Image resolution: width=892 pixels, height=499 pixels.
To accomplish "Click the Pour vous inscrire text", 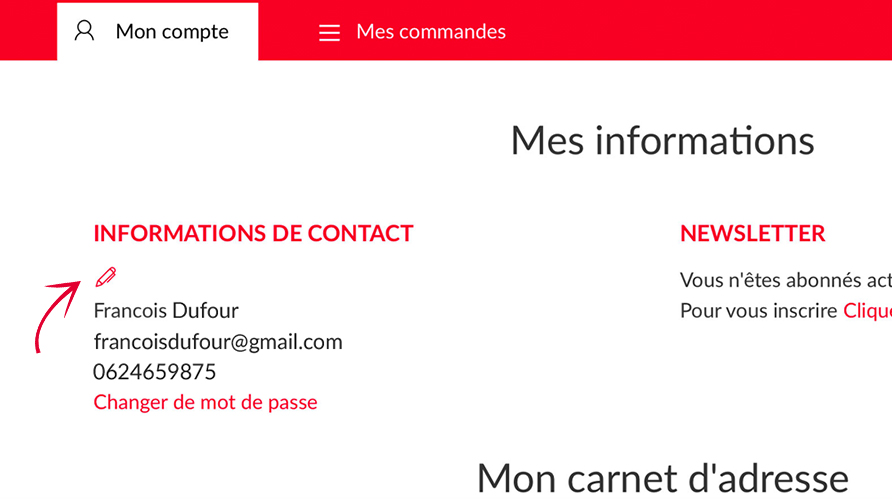I will [x=758, y=310].
